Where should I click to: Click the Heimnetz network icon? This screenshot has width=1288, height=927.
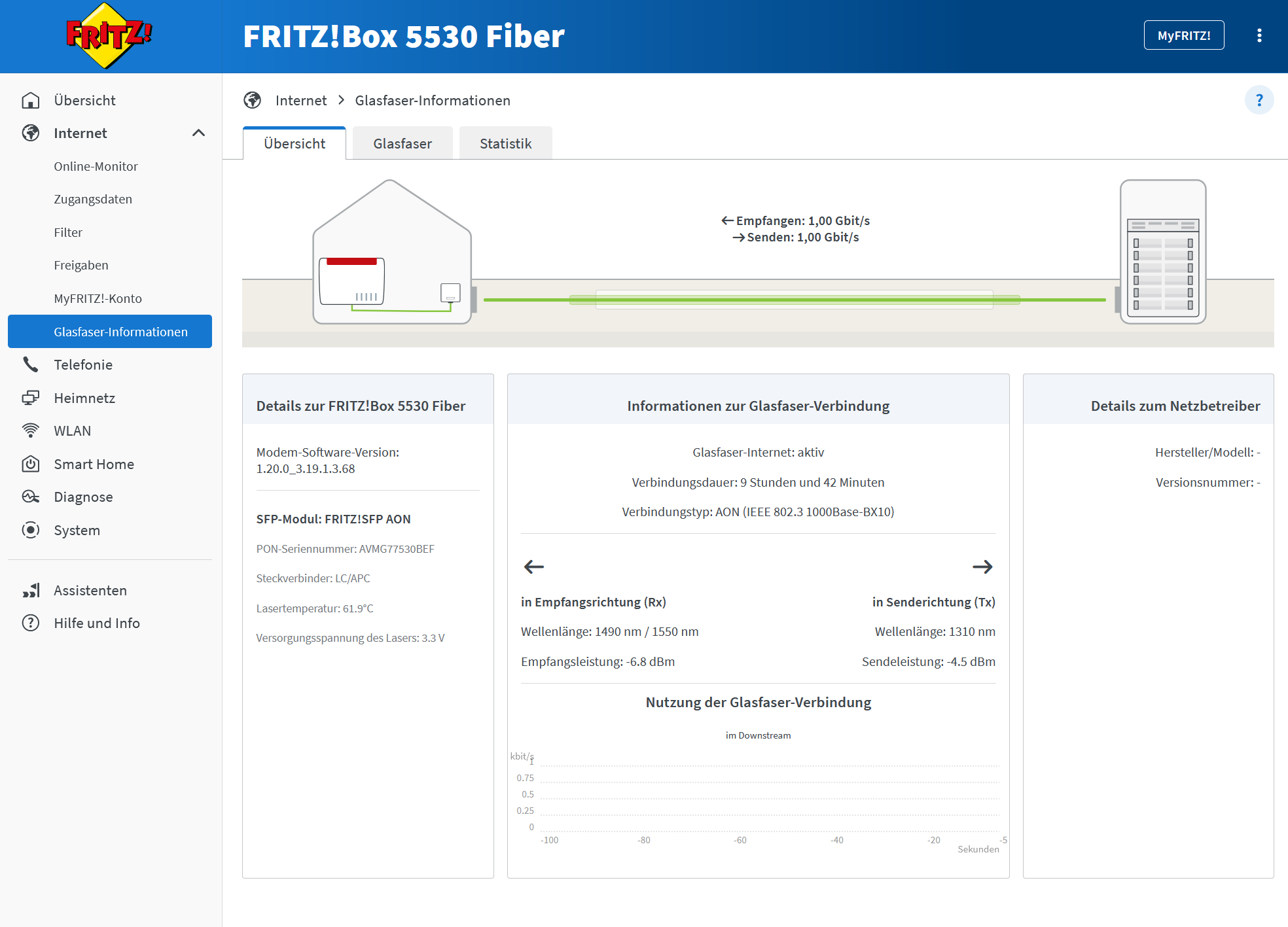pyautogui.click(x=31, y=398)
